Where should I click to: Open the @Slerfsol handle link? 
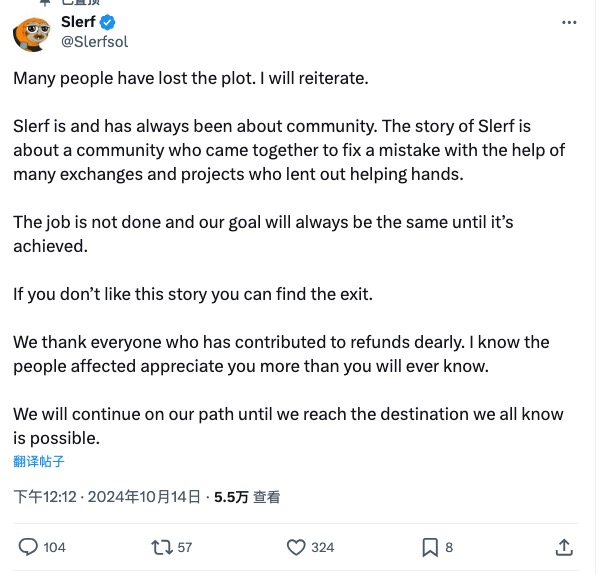pos(95,42)
